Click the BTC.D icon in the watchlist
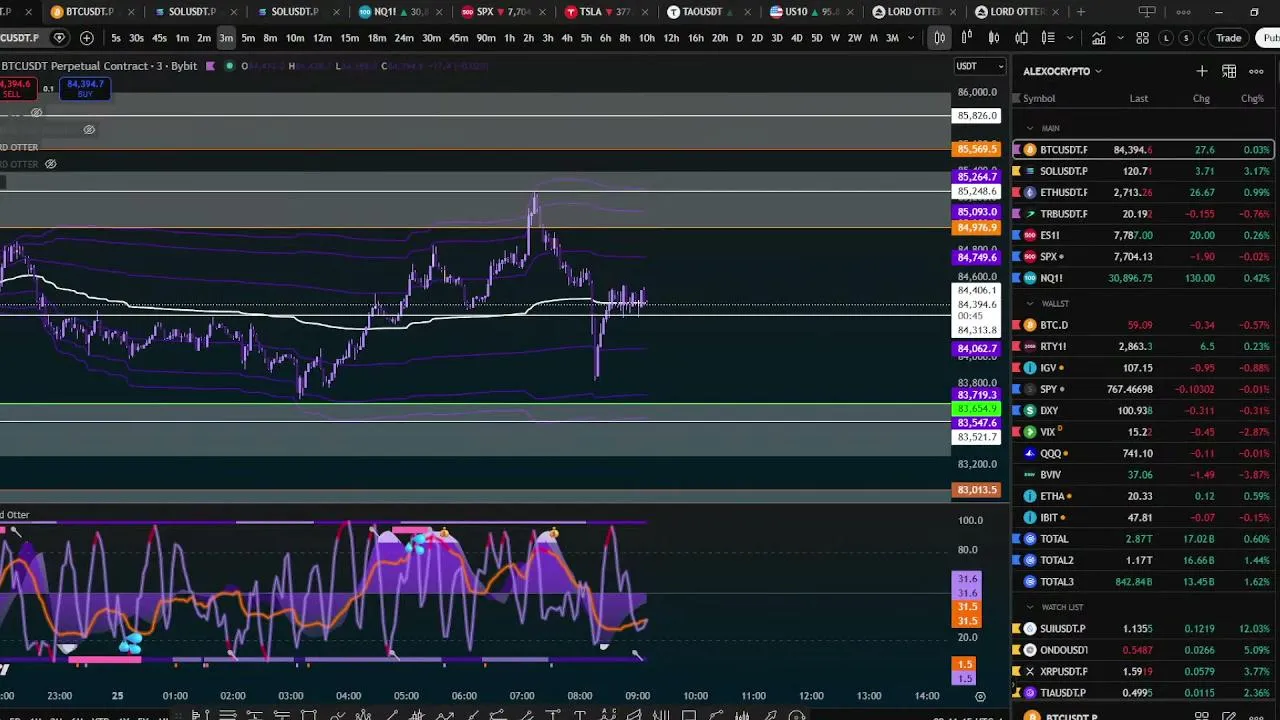1280x720 pixels. (1030, 325)
